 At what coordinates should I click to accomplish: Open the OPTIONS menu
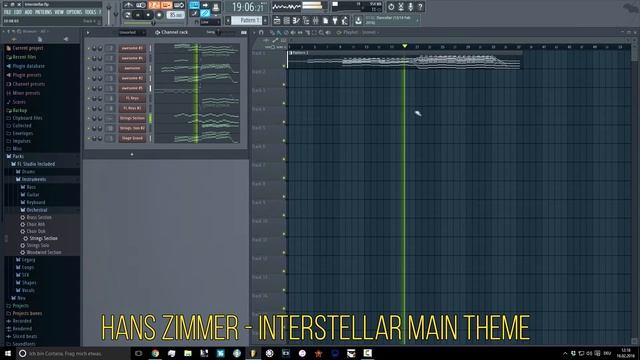click(x=74, y=12)
